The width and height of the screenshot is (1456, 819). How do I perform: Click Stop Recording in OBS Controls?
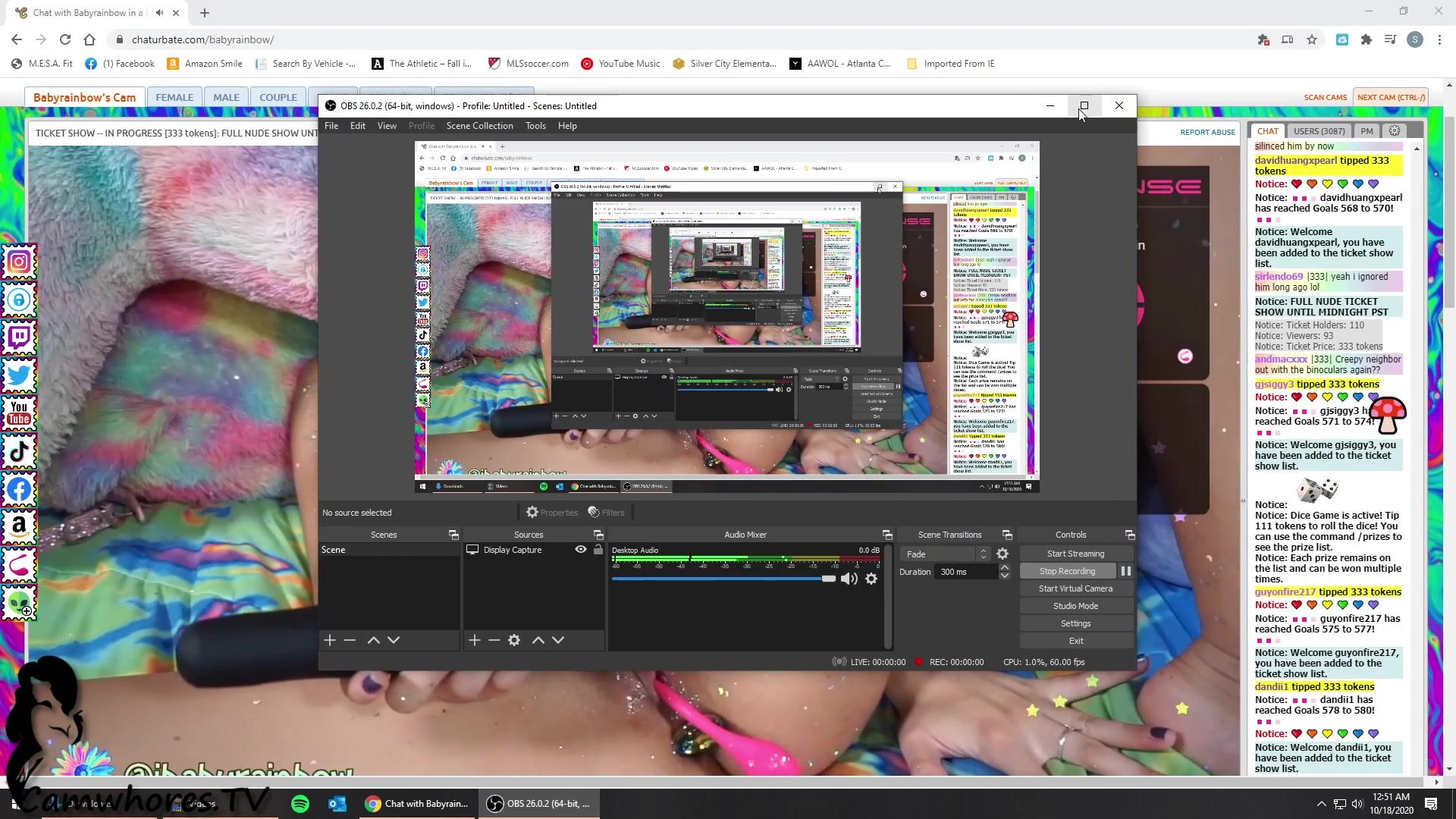point(1067,571)
